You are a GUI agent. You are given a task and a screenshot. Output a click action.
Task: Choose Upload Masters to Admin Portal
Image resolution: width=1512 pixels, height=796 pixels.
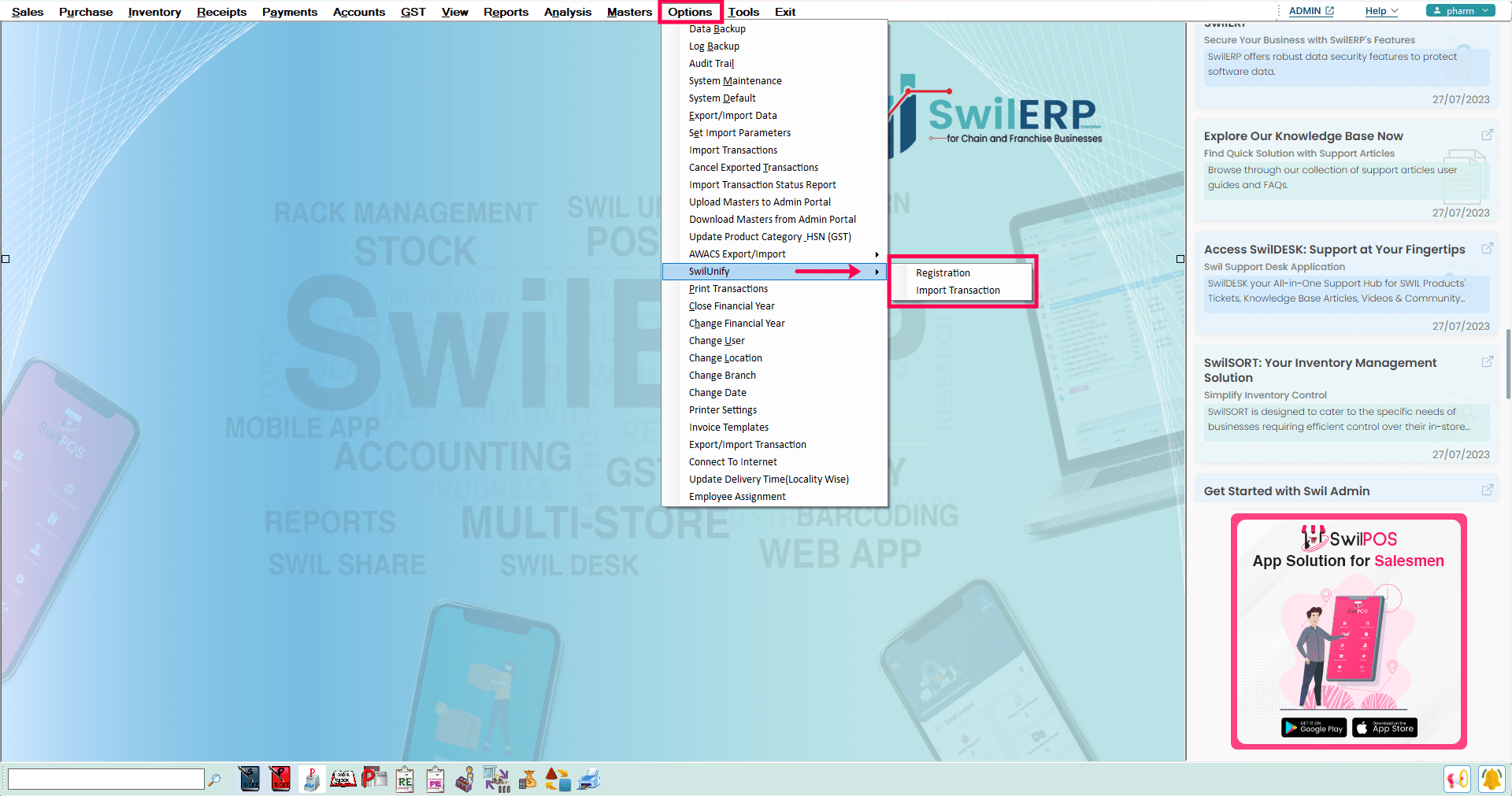point(774,202)
